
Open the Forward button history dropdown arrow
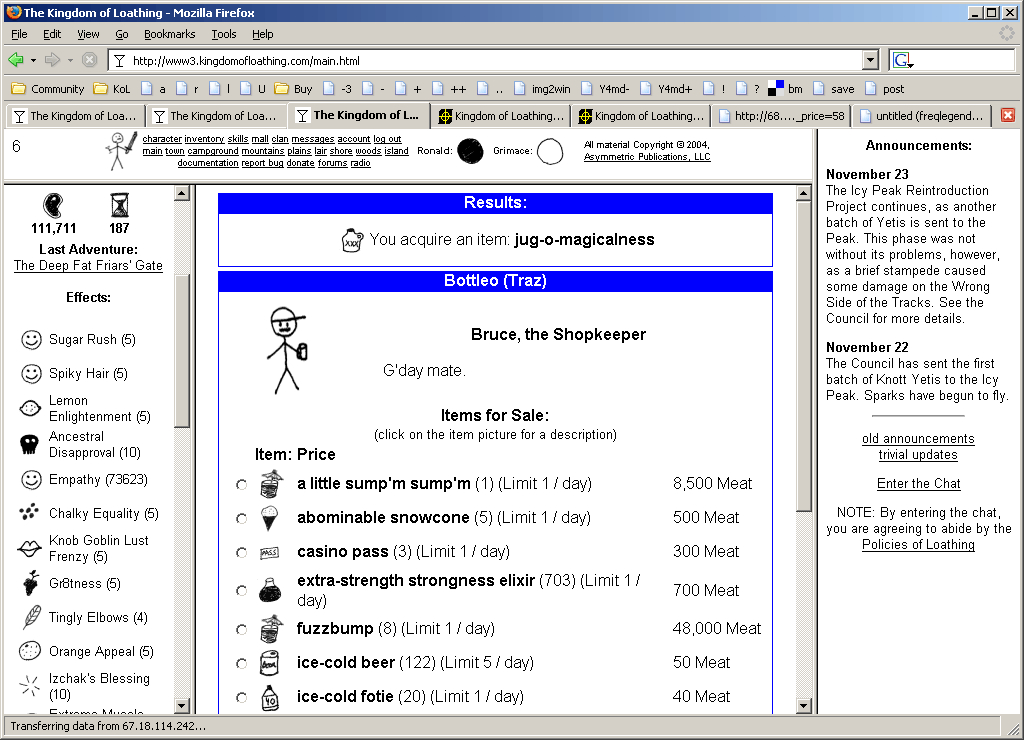coord(70,61)
